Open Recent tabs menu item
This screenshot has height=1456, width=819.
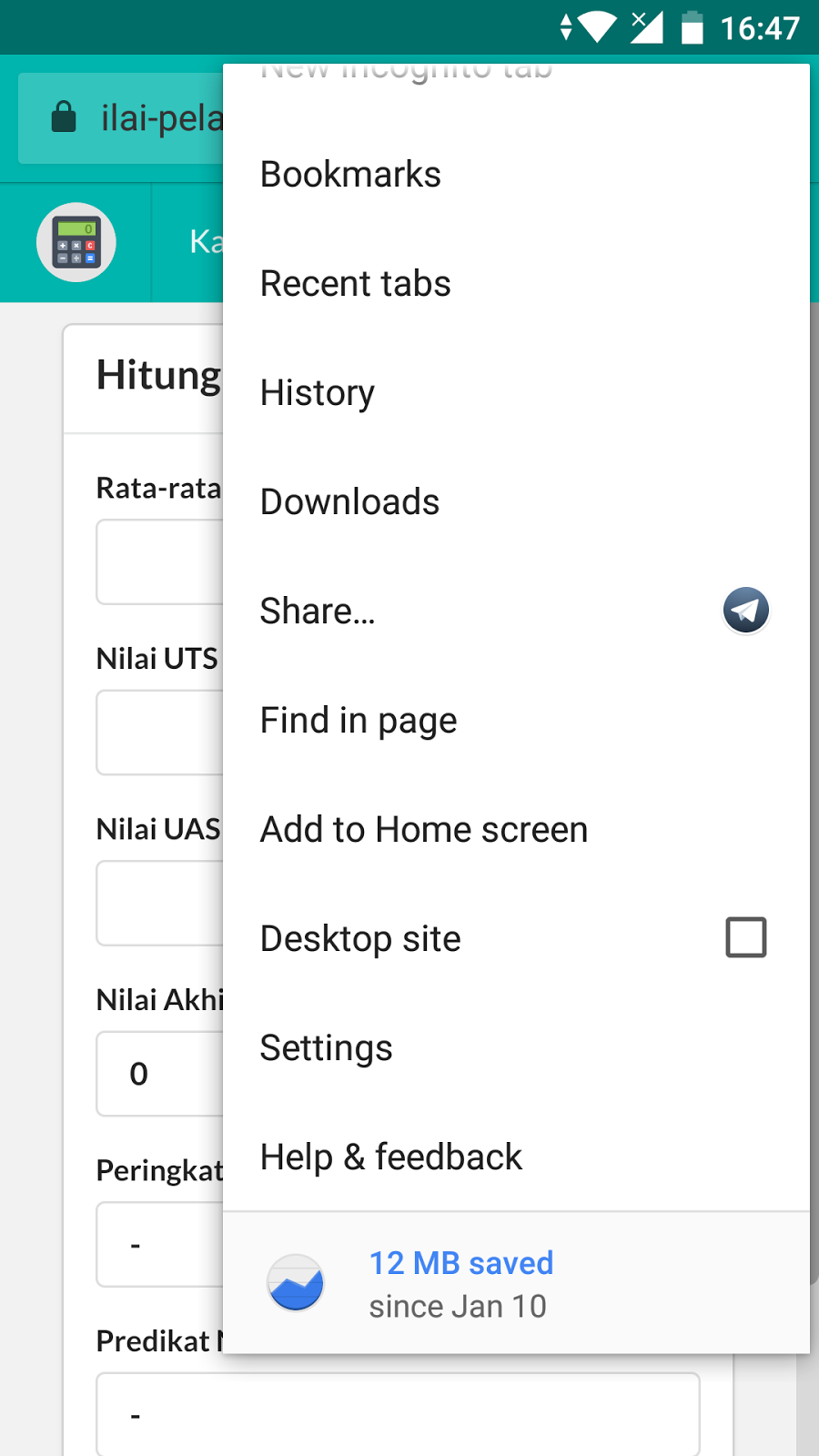pos(355,284)
